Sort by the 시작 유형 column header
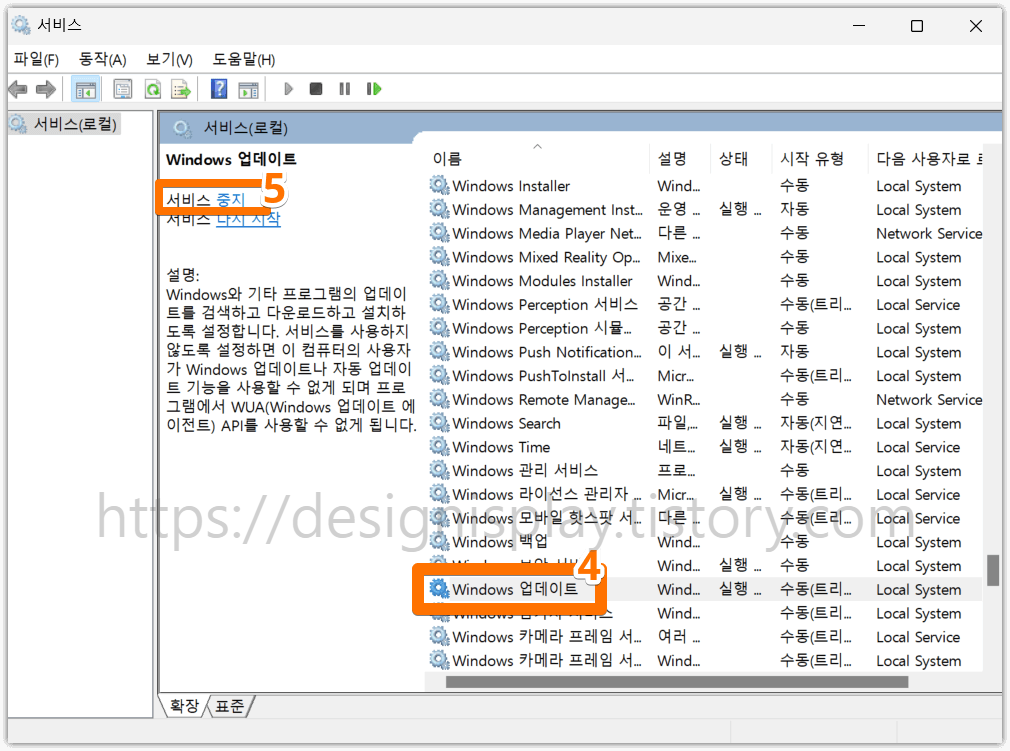The width and height of the screenshot is (1010, 751). (812, 159)
